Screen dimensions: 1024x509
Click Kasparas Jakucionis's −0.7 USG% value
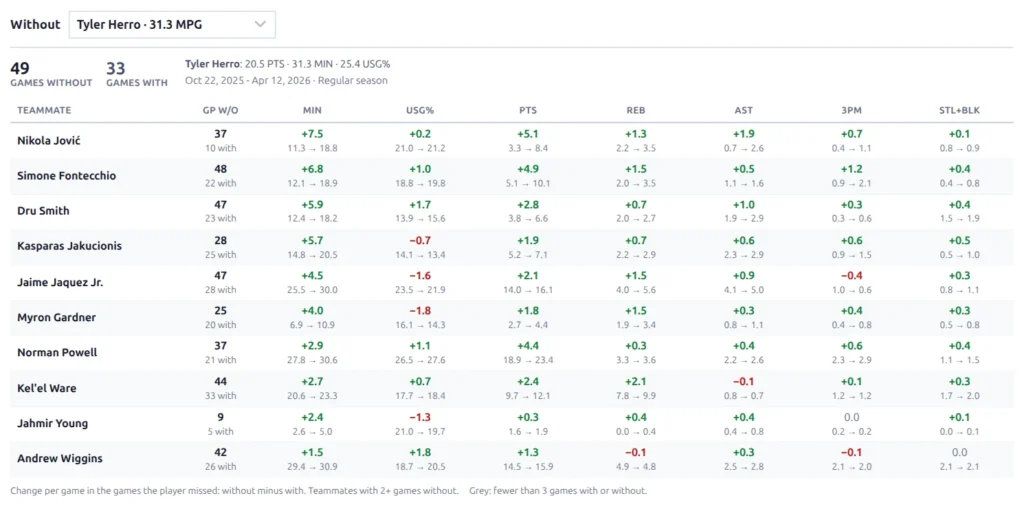coord(419,240)
